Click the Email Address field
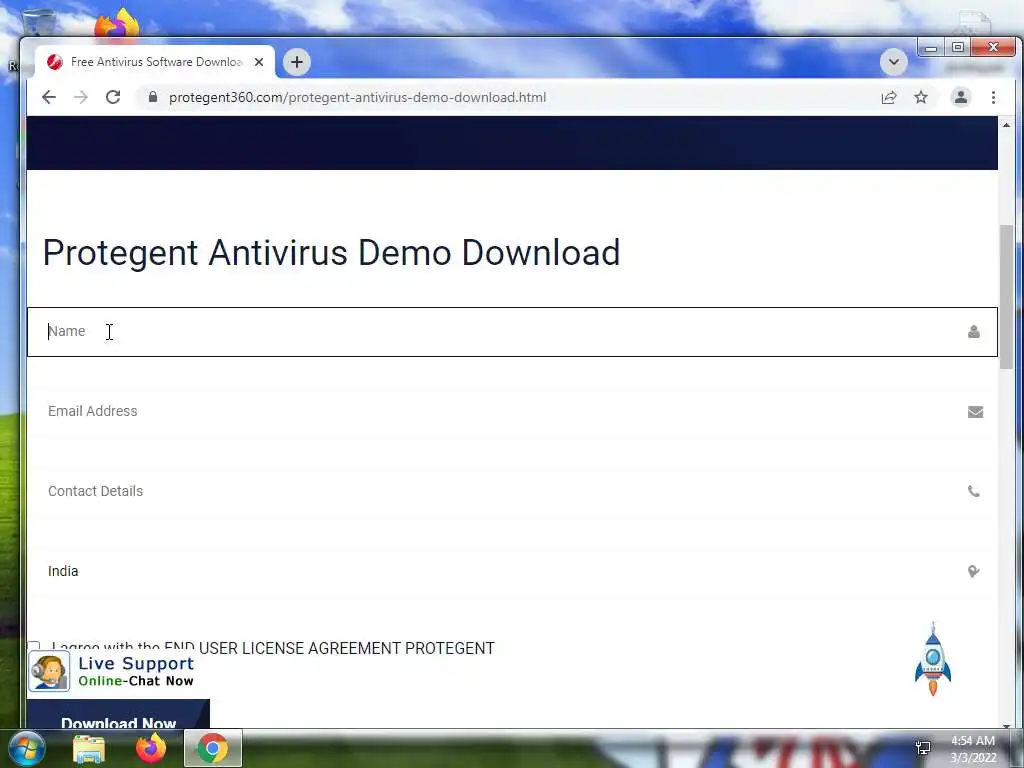Viewport: 1024px width, 768px height. (512, 411)
